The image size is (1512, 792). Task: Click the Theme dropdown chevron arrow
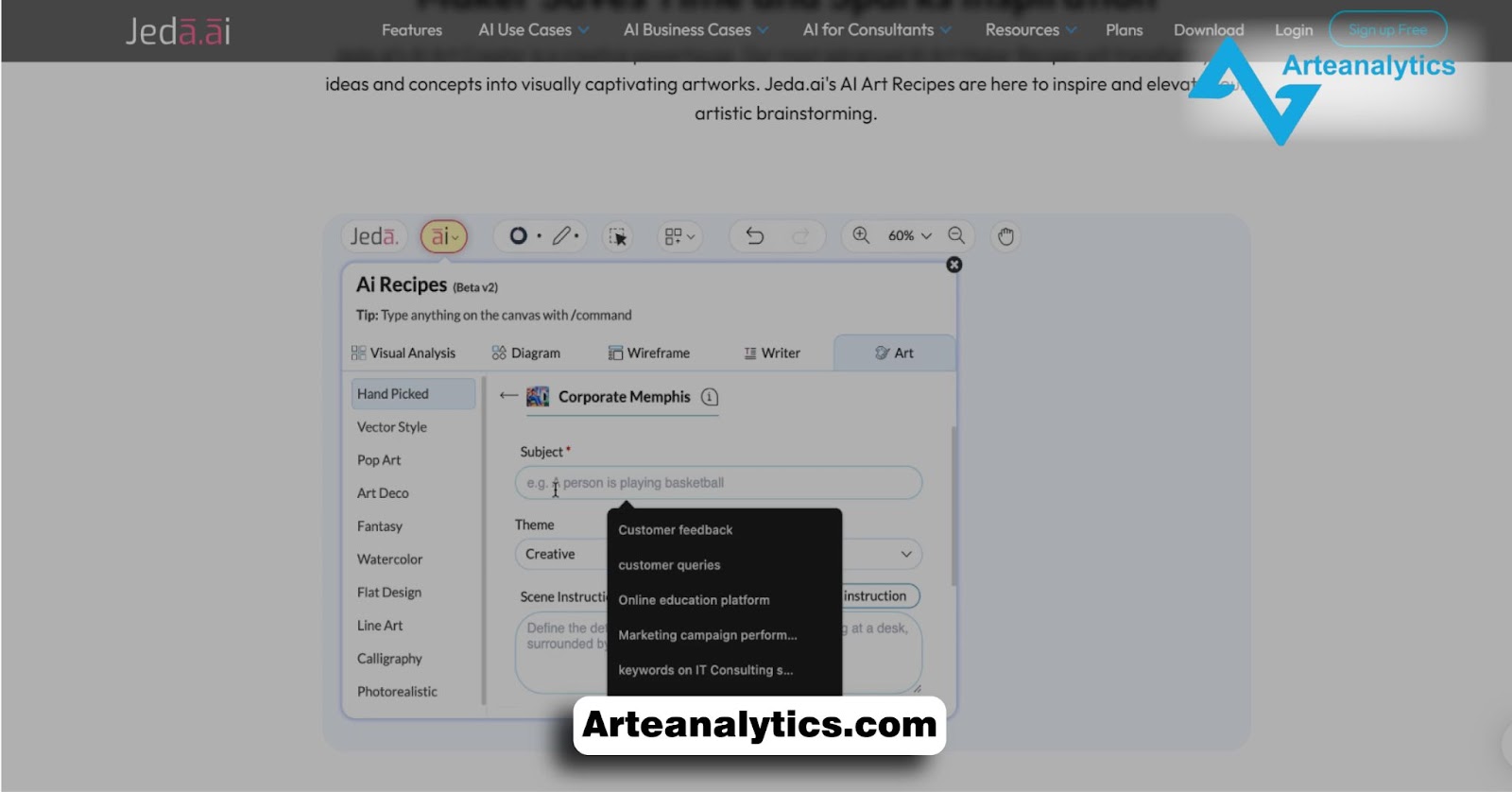pyautogui.click(x=906, y=554)
